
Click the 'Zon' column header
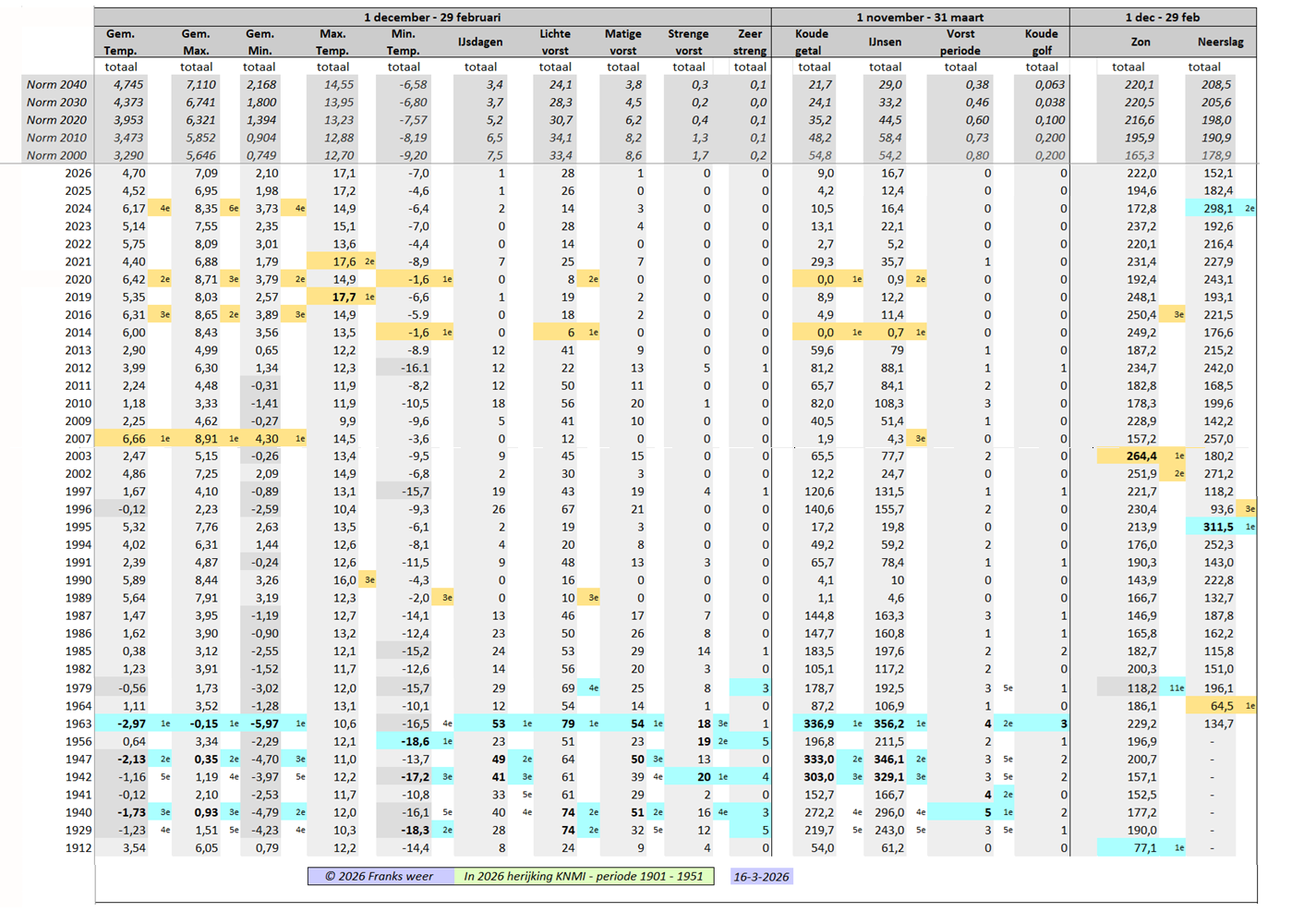[x=1141, y=43]
